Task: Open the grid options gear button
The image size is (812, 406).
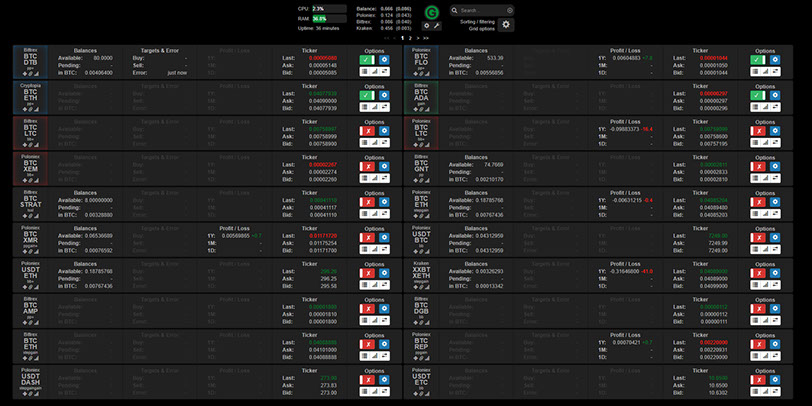Action: [506, 24]
